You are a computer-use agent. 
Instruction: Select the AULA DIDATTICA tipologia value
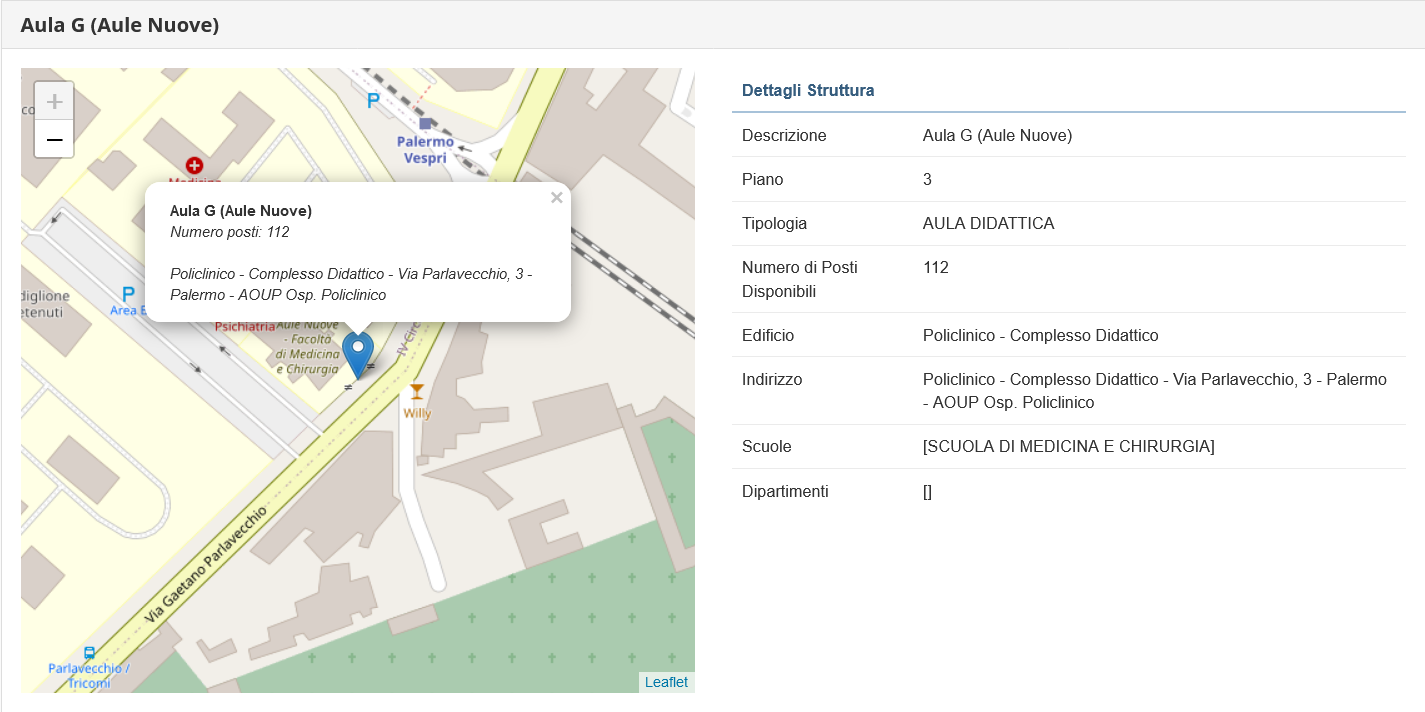[x=988, y=224]
